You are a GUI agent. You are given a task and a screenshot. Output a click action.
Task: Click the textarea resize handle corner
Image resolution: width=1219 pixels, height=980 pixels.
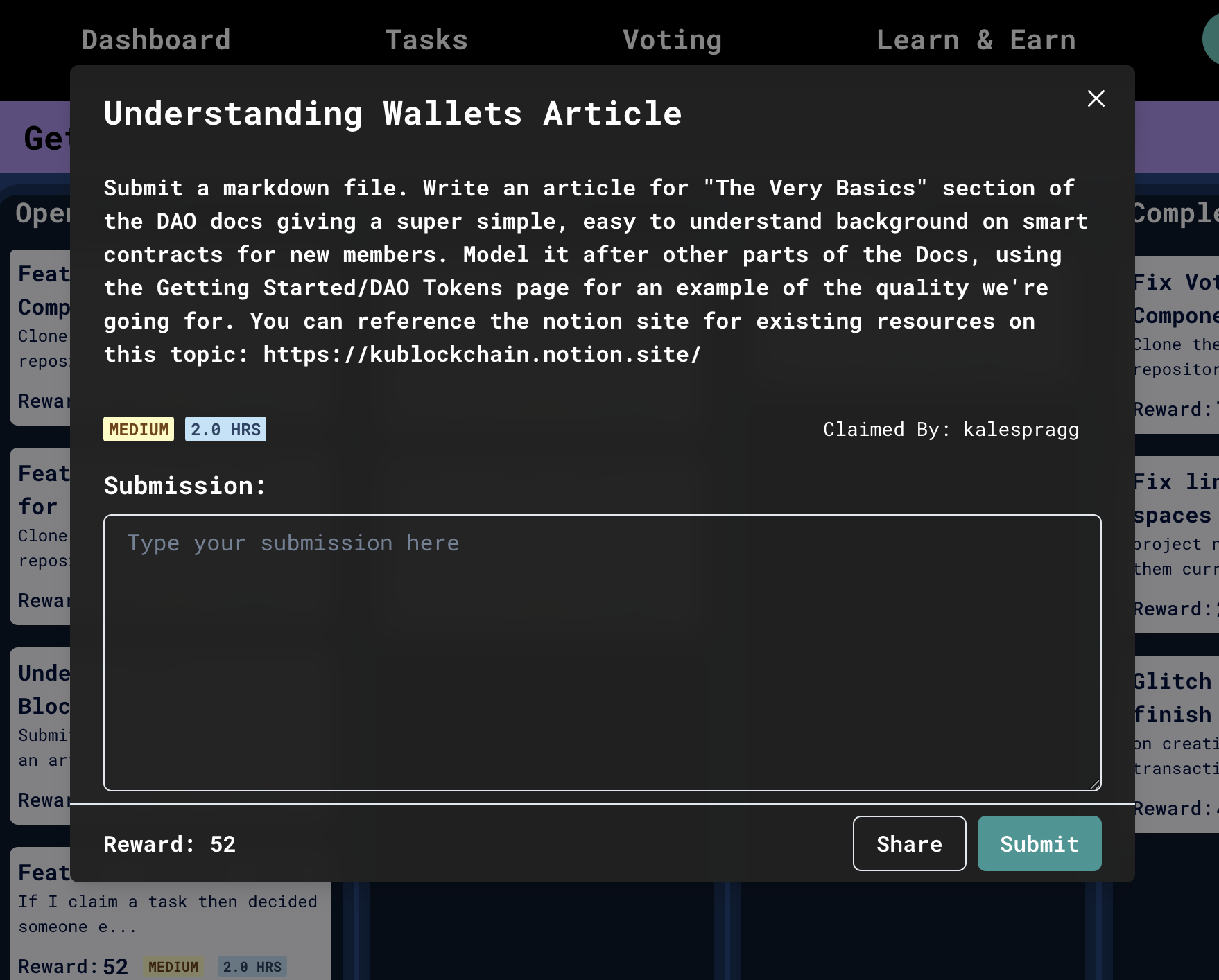pos(1095,785)
